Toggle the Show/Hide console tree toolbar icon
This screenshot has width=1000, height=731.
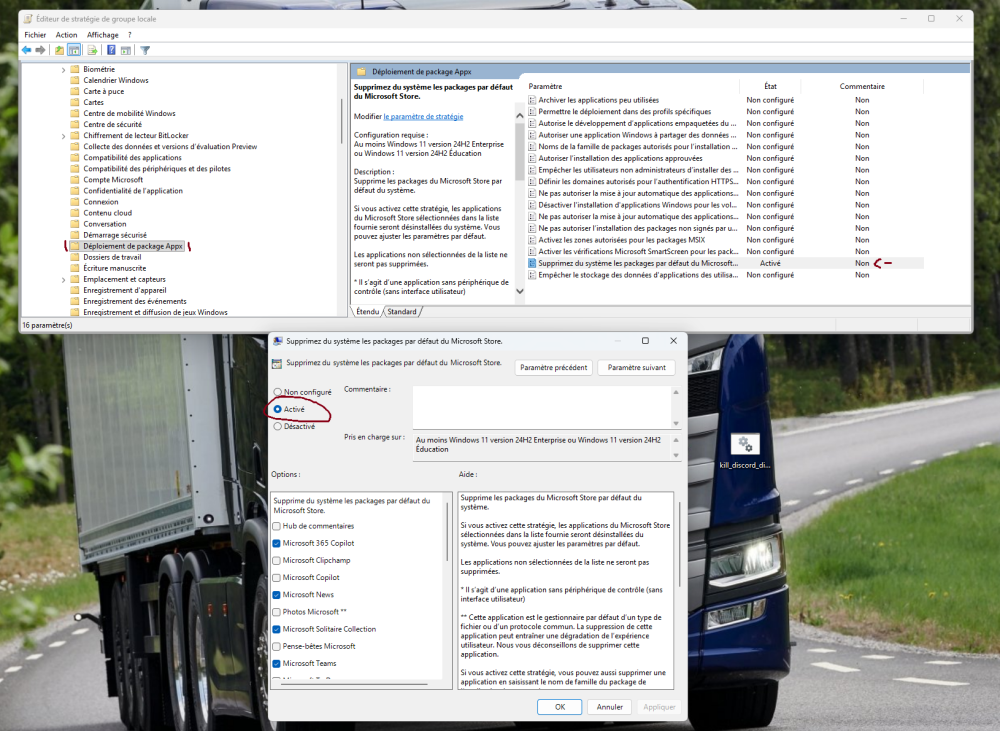[x=74, y=50]
